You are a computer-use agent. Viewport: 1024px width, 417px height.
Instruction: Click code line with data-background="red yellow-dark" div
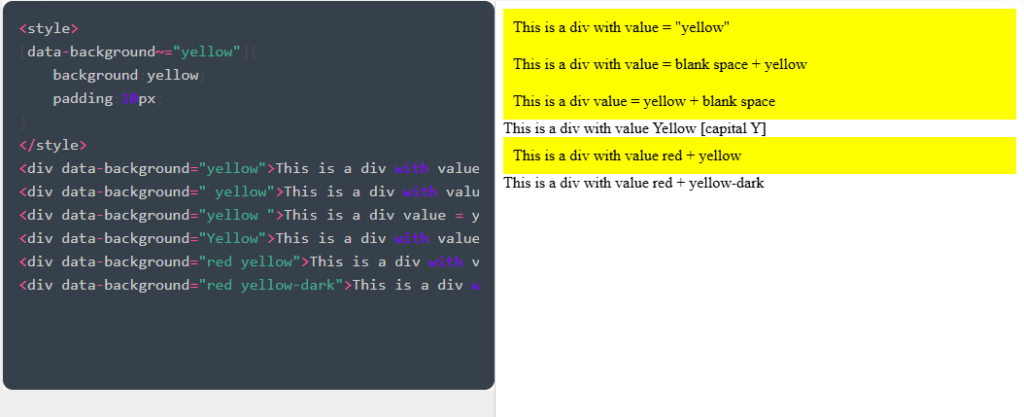[249, 285]
